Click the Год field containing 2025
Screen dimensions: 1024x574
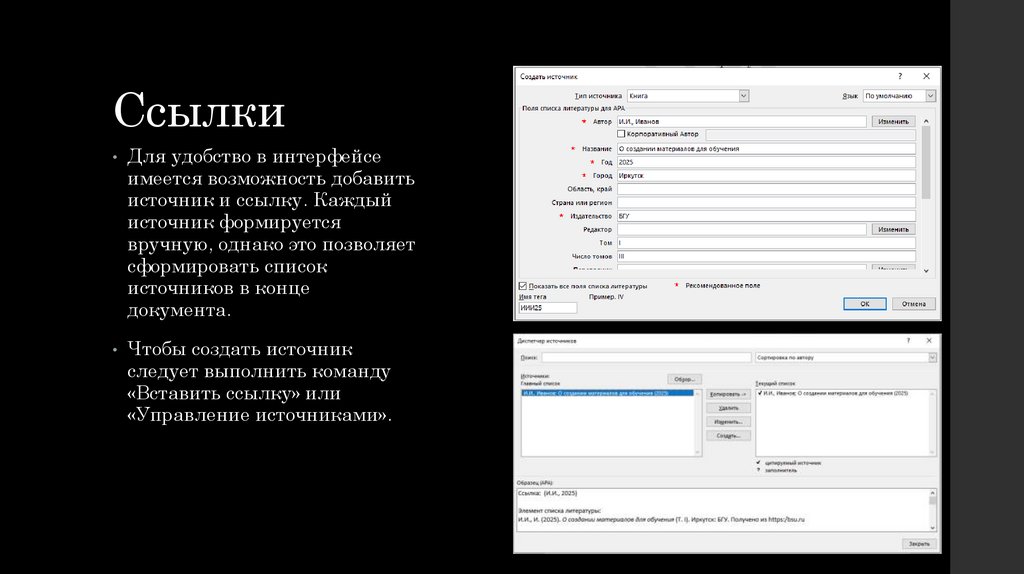[766, 162]
